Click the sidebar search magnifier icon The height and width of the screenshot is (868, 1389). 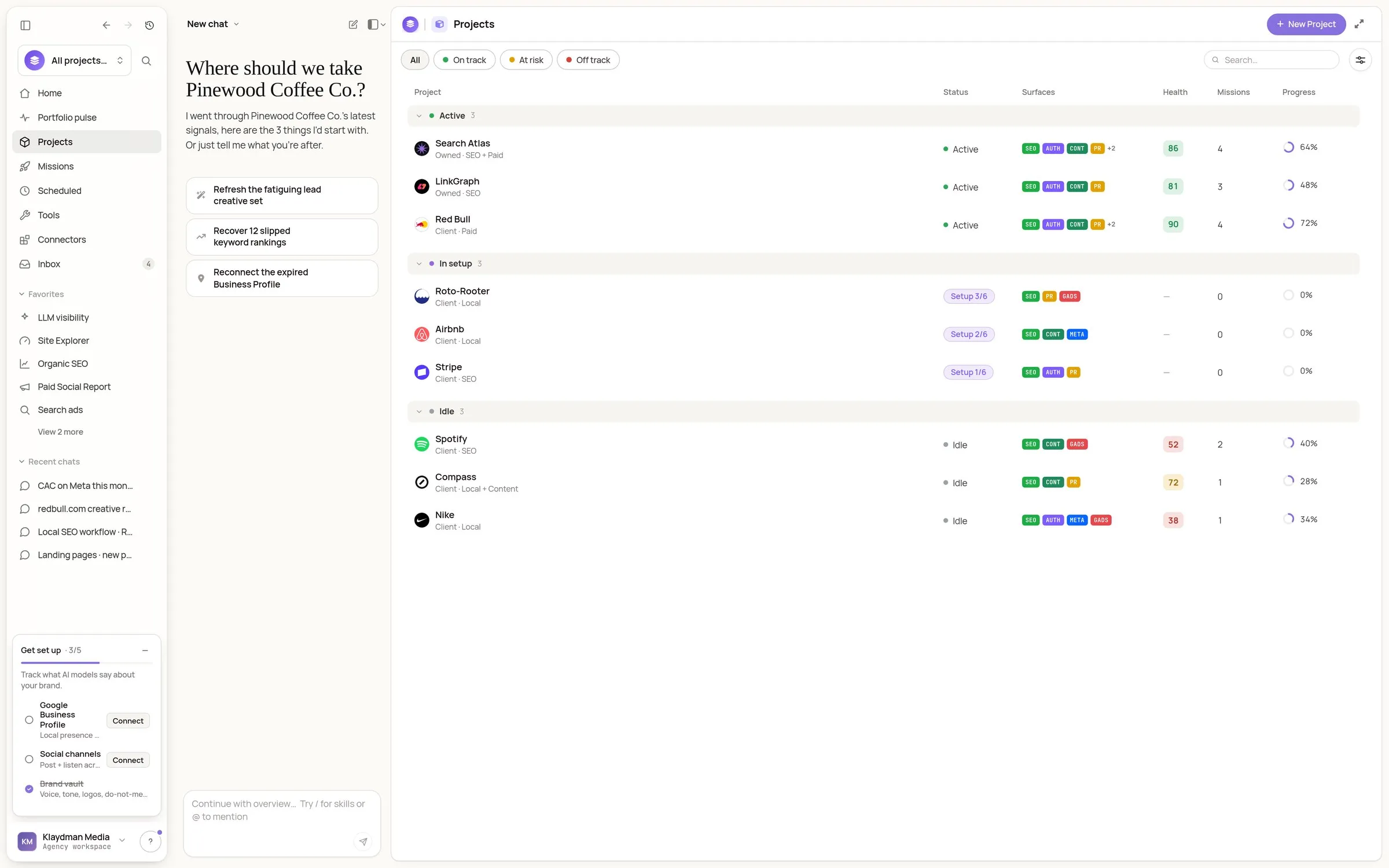point(146,61)
